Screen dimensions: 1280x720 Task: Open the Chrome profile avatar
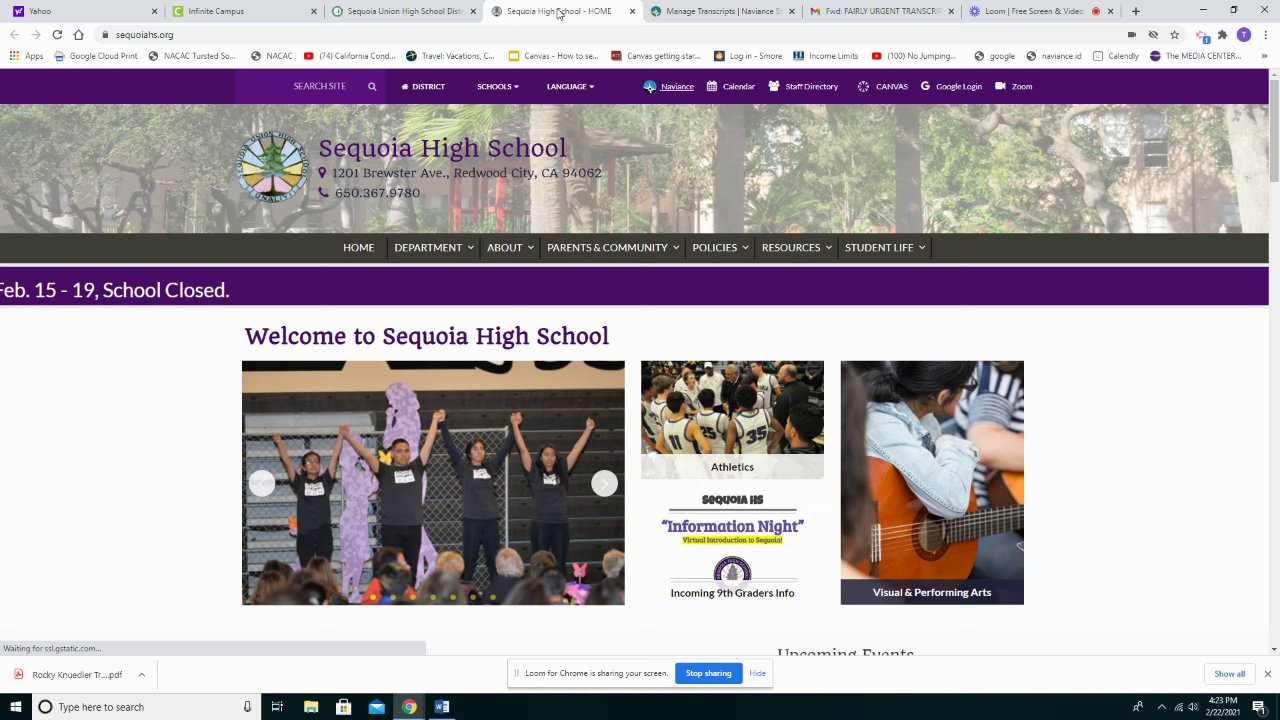[1243, 34]
